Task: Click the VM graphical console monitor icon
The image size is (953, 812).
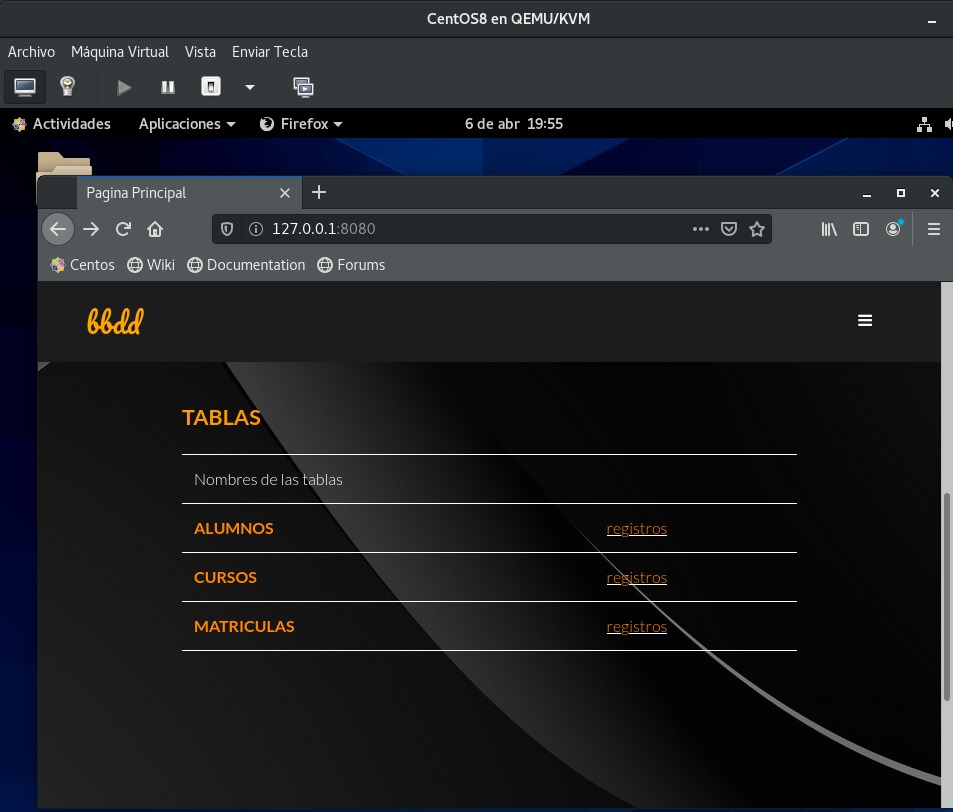Action: click(x=25, y=87)
